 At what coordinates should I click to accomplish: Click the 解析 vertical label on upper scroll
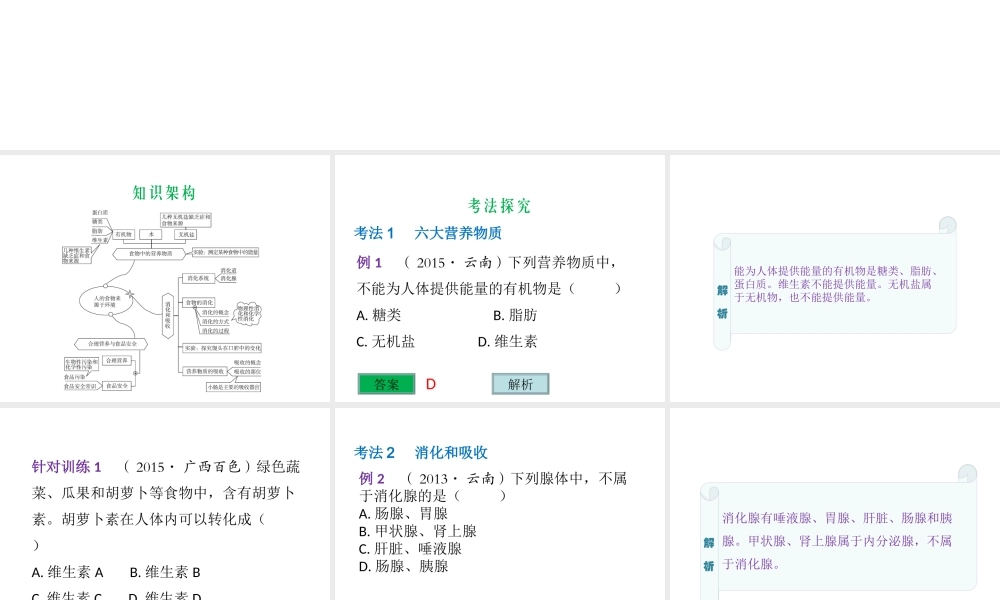(x=722, y=302)
